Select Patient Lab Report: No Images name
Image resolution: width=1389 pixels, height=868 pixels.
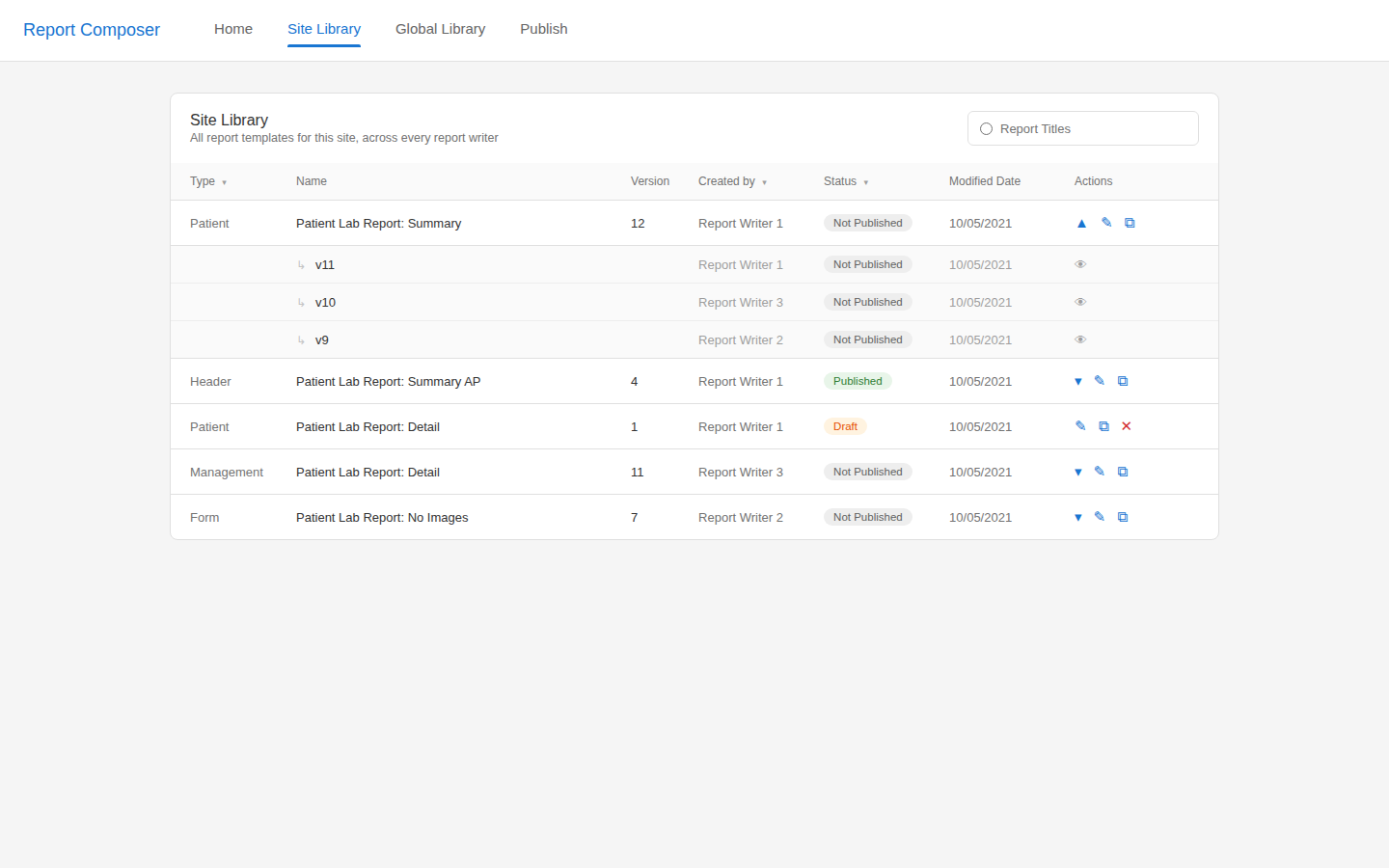pyautogui.click(x=382, y=517)
